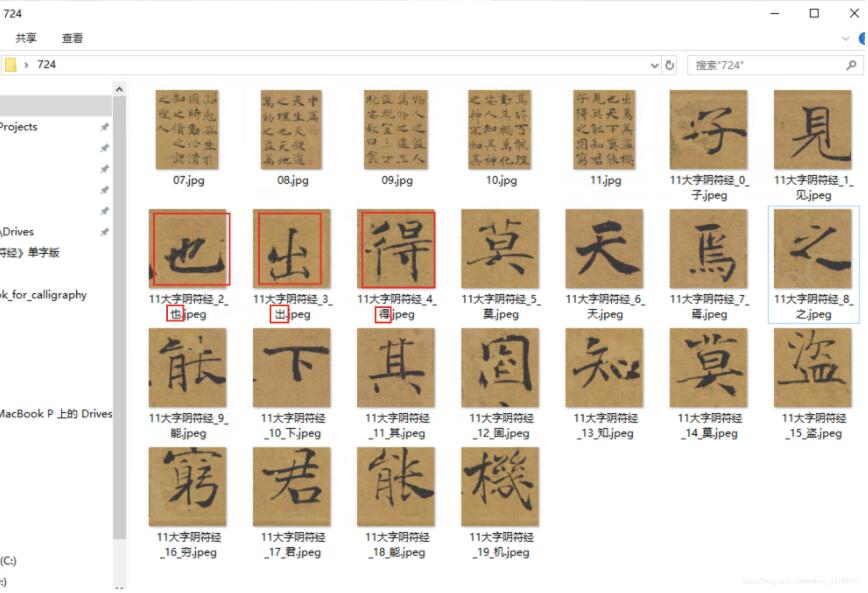Screen dimensions: 868x593
Task: Click the navigation pane scroll-up arrow
Action: (119, 90)
